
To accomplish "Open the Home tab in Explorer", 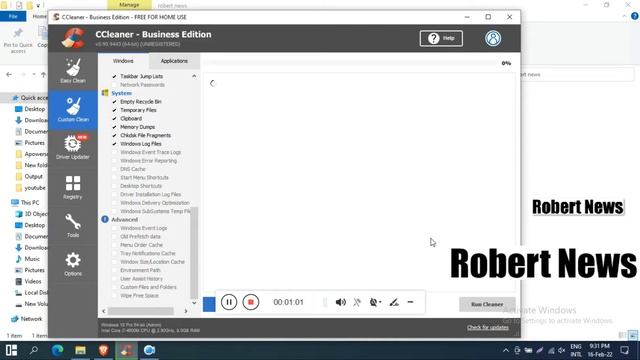I will click(x=39, y=16).
